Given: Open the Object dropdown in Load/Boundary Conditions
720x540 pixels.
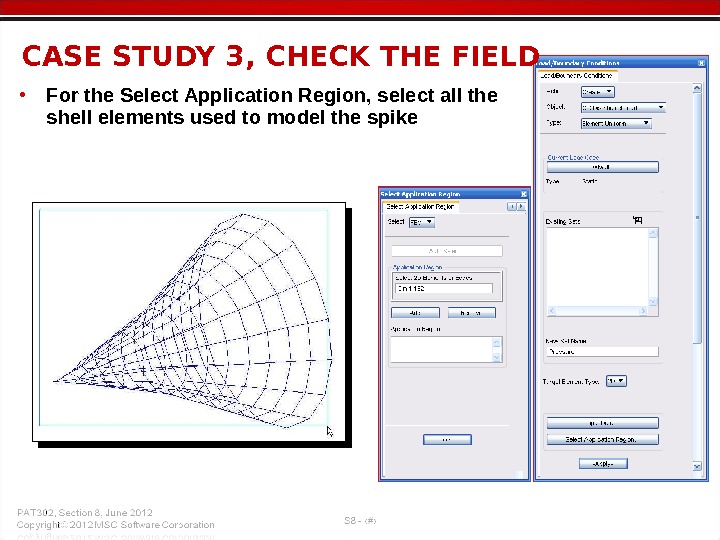Looking at the screenshot, I should (623, 108).
